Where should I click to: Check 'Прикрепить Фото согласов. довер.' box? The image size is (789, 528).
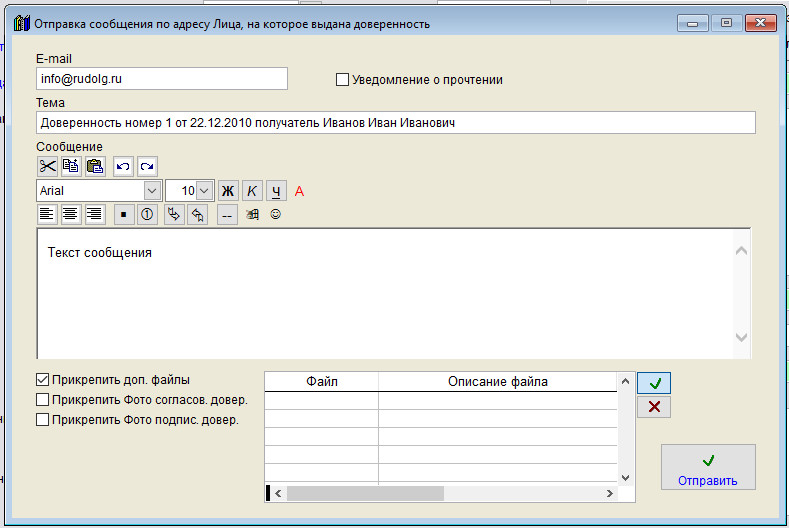[x=43, y=400]
